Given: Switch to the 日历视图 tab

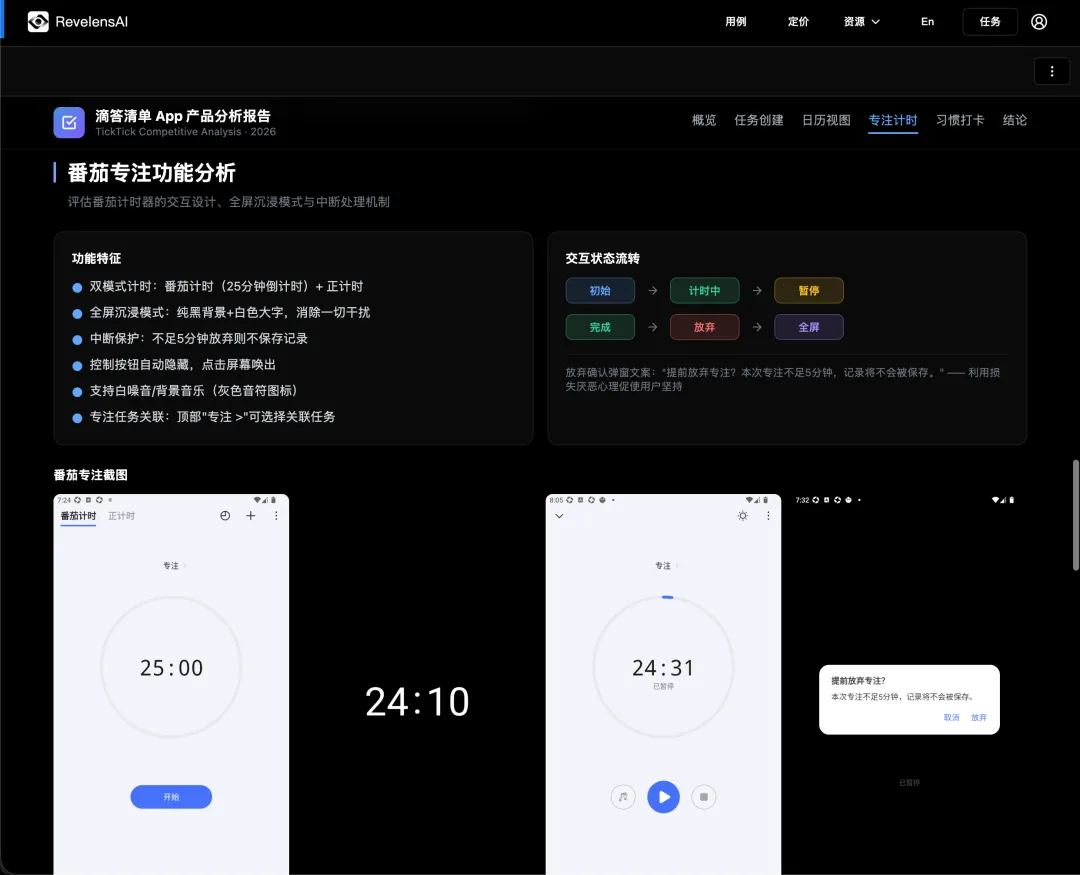Looking at the screenshot, I should tap(826, 121).
